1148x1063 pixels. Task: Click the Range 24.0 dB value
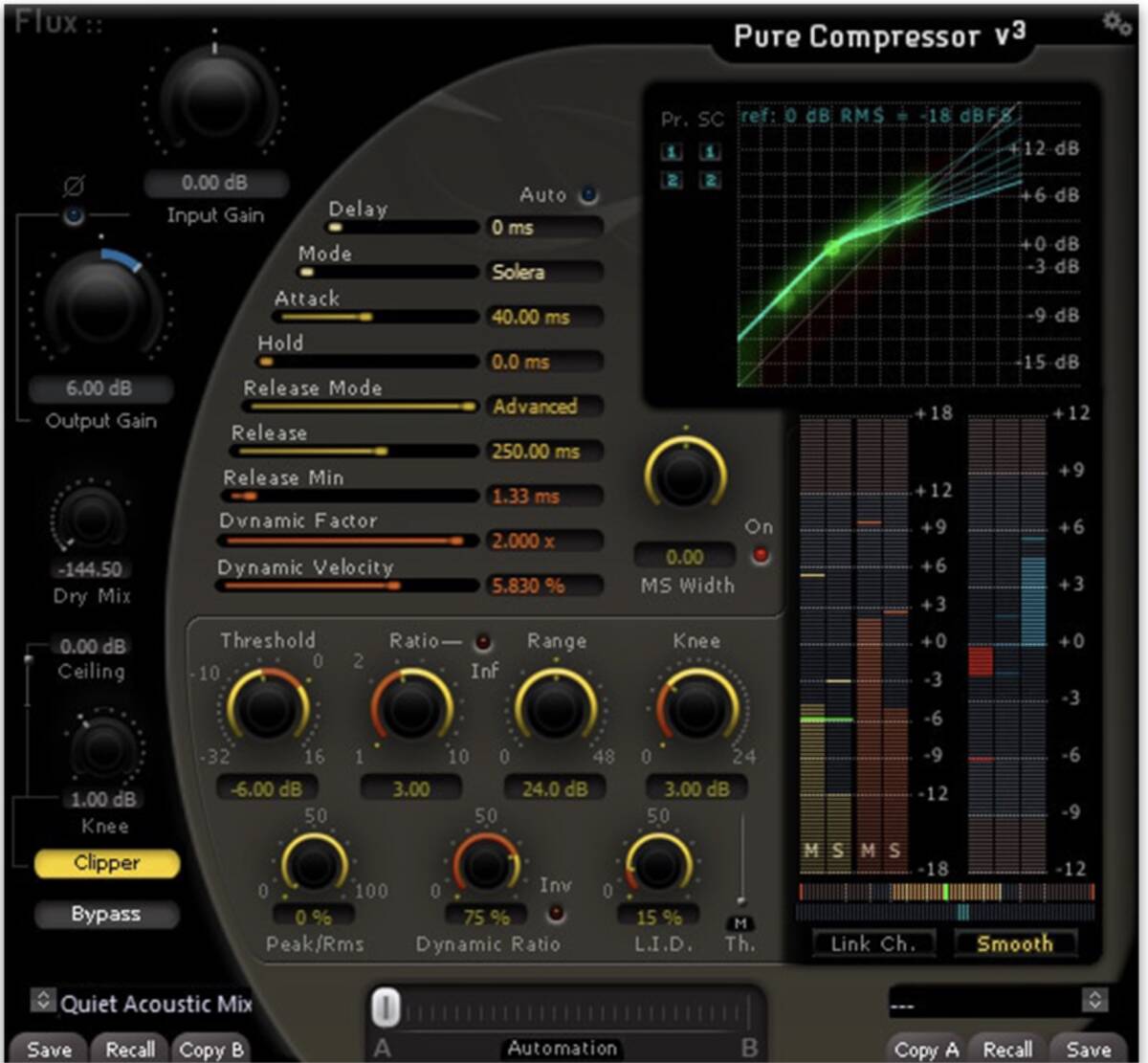pyautogui.click(x=555, y=789)
